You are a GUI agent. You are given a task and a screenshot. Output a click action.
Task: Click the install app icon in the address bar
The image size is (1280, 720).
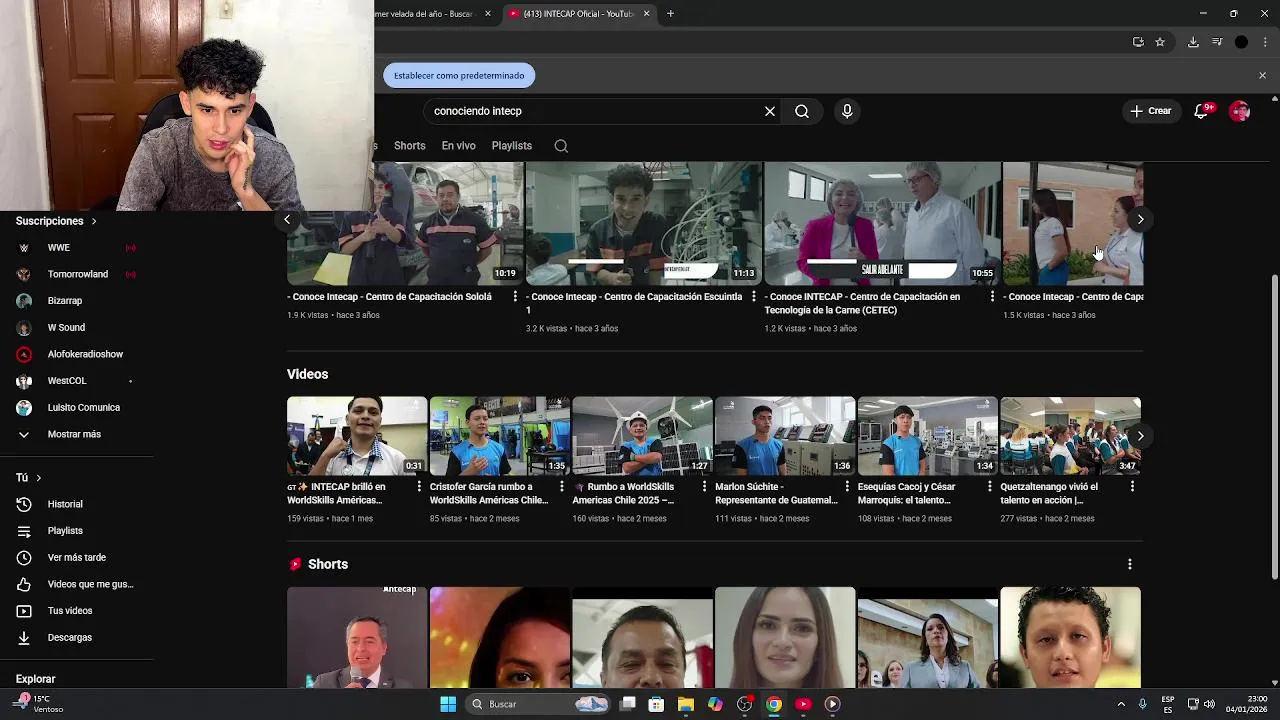tap(1138, 42)
